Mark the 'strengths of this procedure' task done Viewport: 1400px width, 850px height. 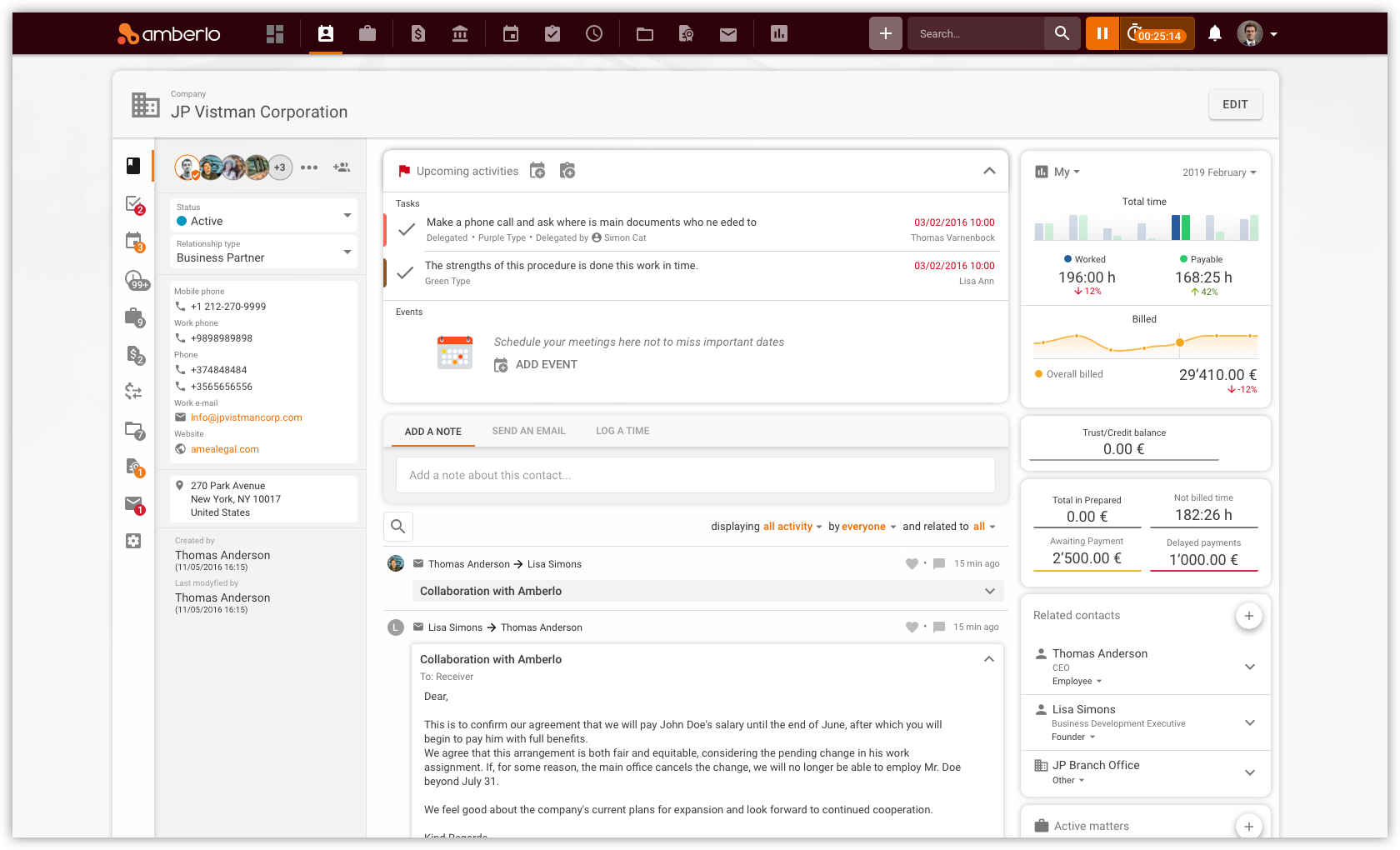pos(405,272)
